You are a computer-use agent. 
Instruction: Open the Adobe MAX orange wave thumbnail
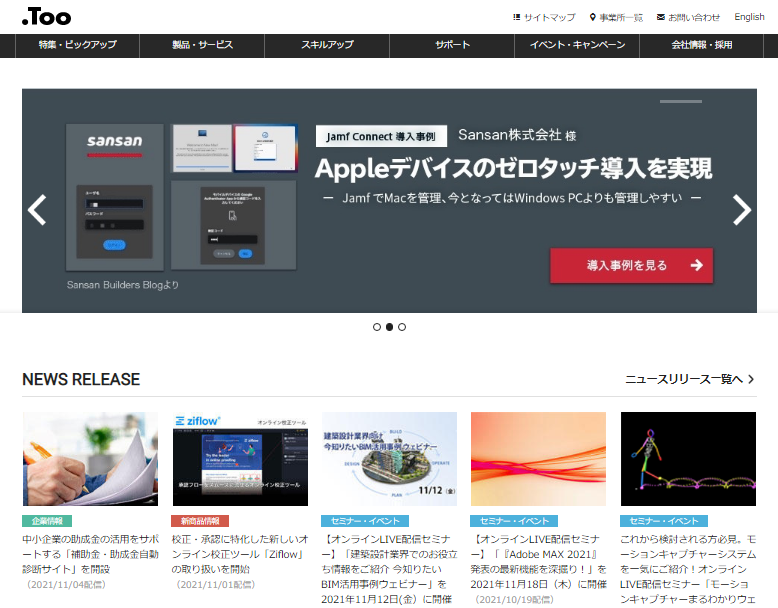click(x=538, y=459)
